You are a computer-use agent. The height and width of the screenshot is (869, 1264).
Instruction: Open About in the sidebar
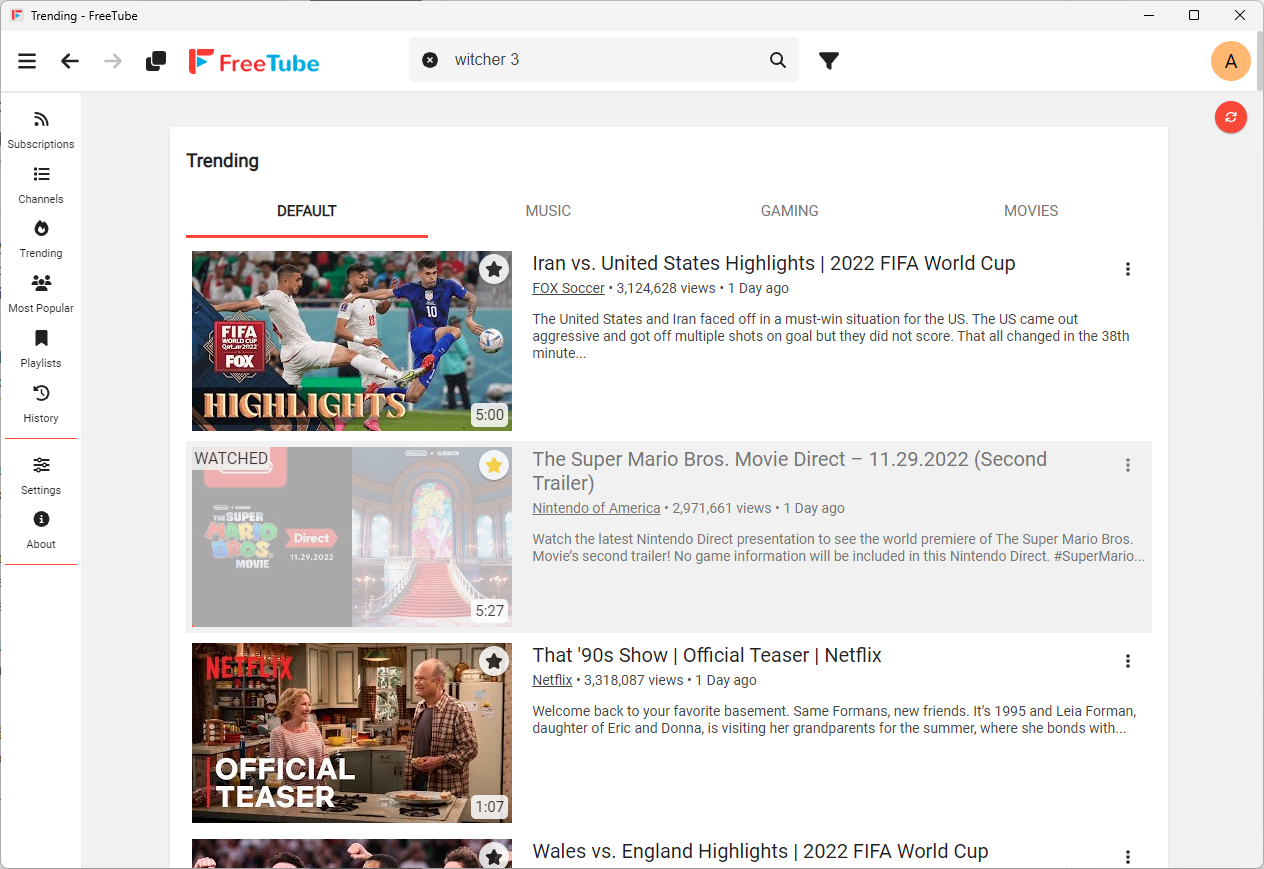click(x=41, y=530)
